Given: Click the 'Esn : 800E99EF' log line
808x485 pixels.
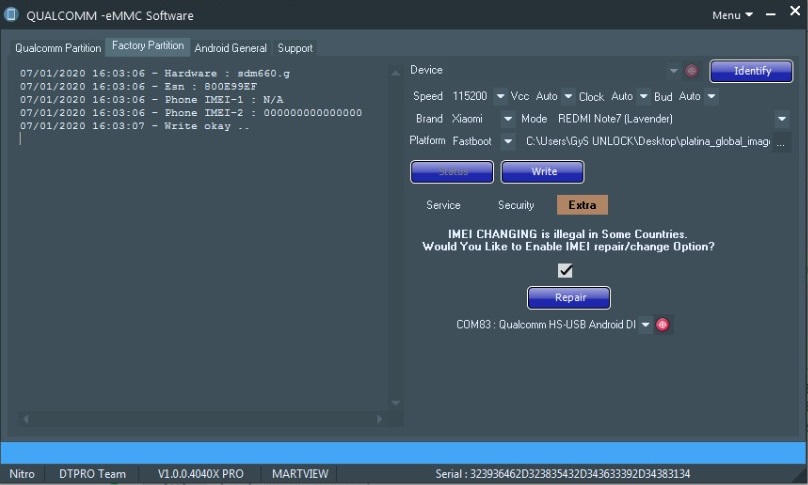Looking at the screenshot, I should point(138,87).
